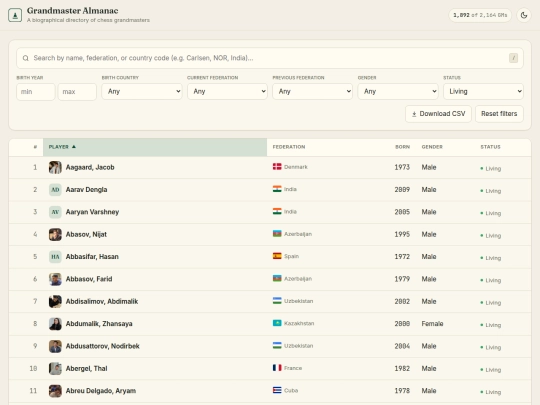
Task: Click the Kazakhstan federation name
Action: click(x=299, y=323)
